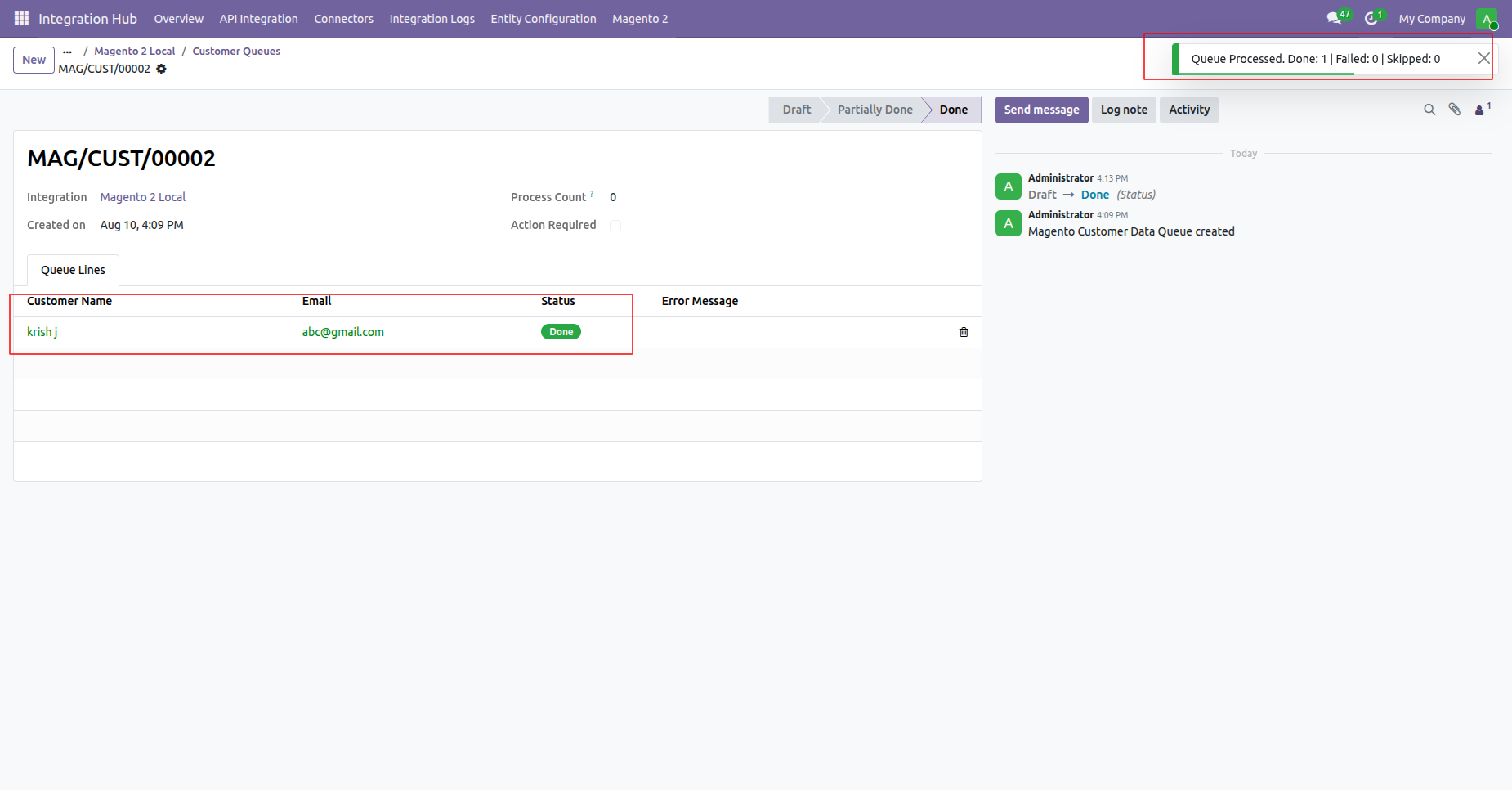1512x790 pixels.
Task: Sort by the Email column header
Action: click(x=316, y=301)
